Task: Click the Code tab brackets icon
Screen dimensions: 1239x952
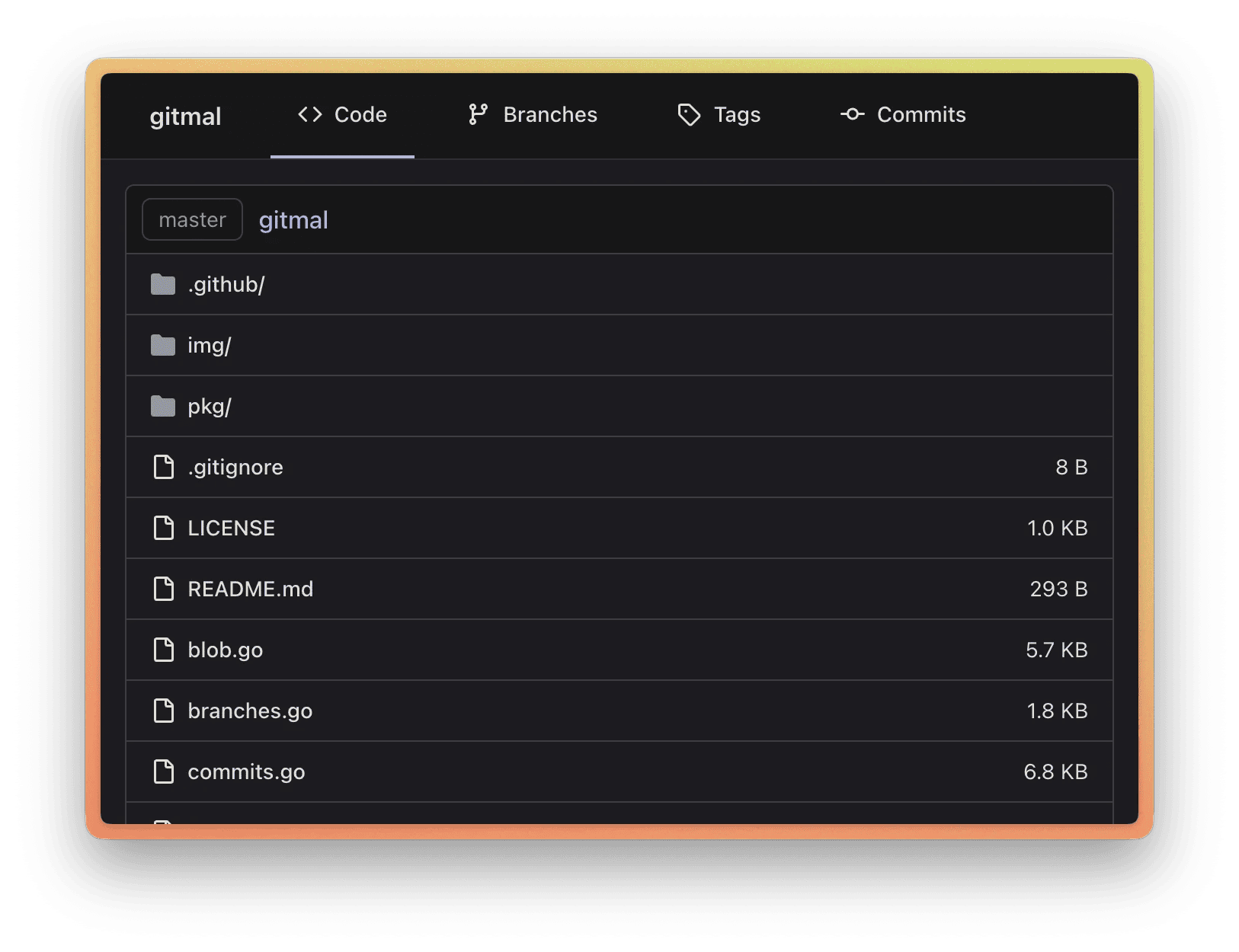Action: [x=310, y=114]
